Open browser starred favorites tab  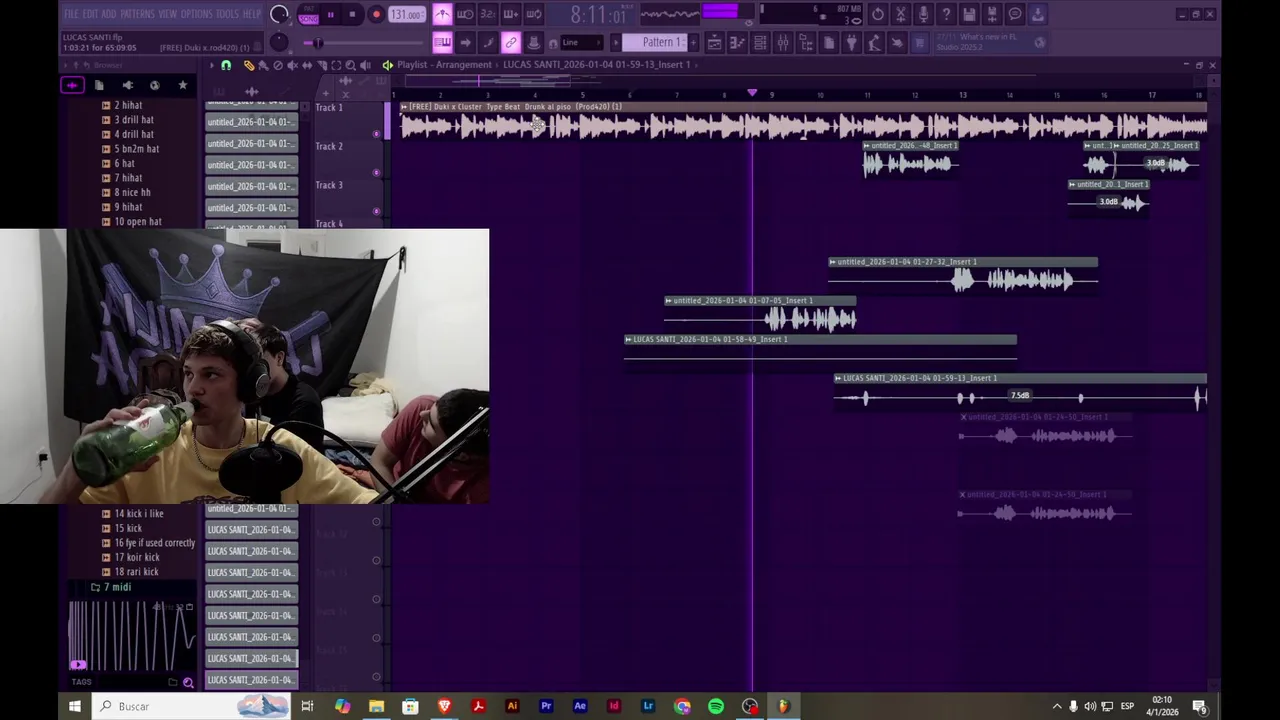tap(183, 85)
